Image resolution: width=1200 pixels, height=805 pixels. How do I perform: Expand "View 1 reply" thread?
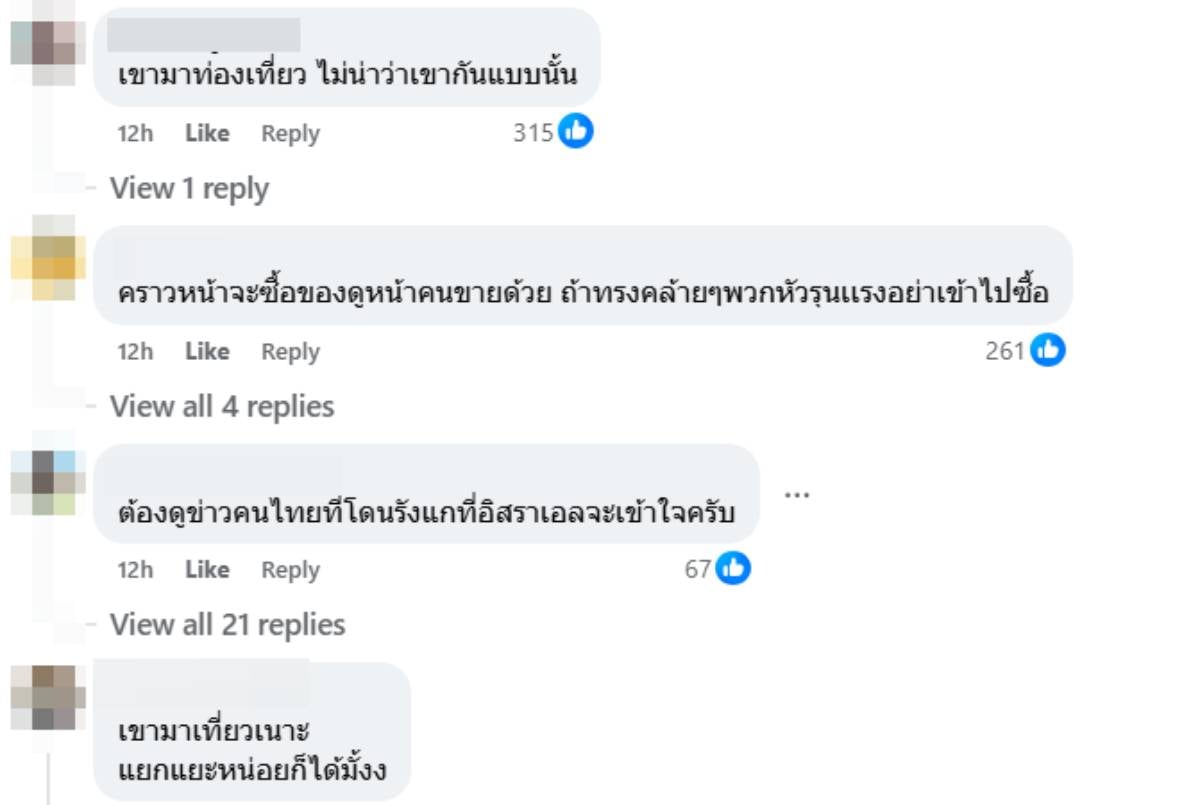(x=189, y=188)
